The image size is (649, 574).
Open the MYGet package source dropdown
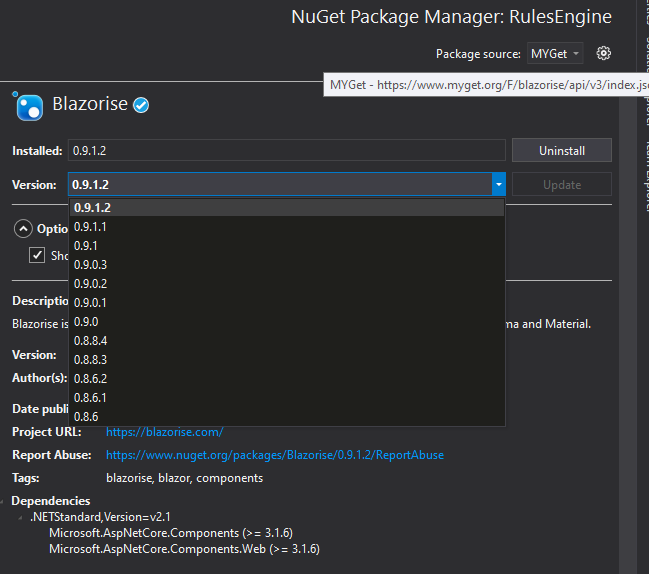(x=555, y=53)
